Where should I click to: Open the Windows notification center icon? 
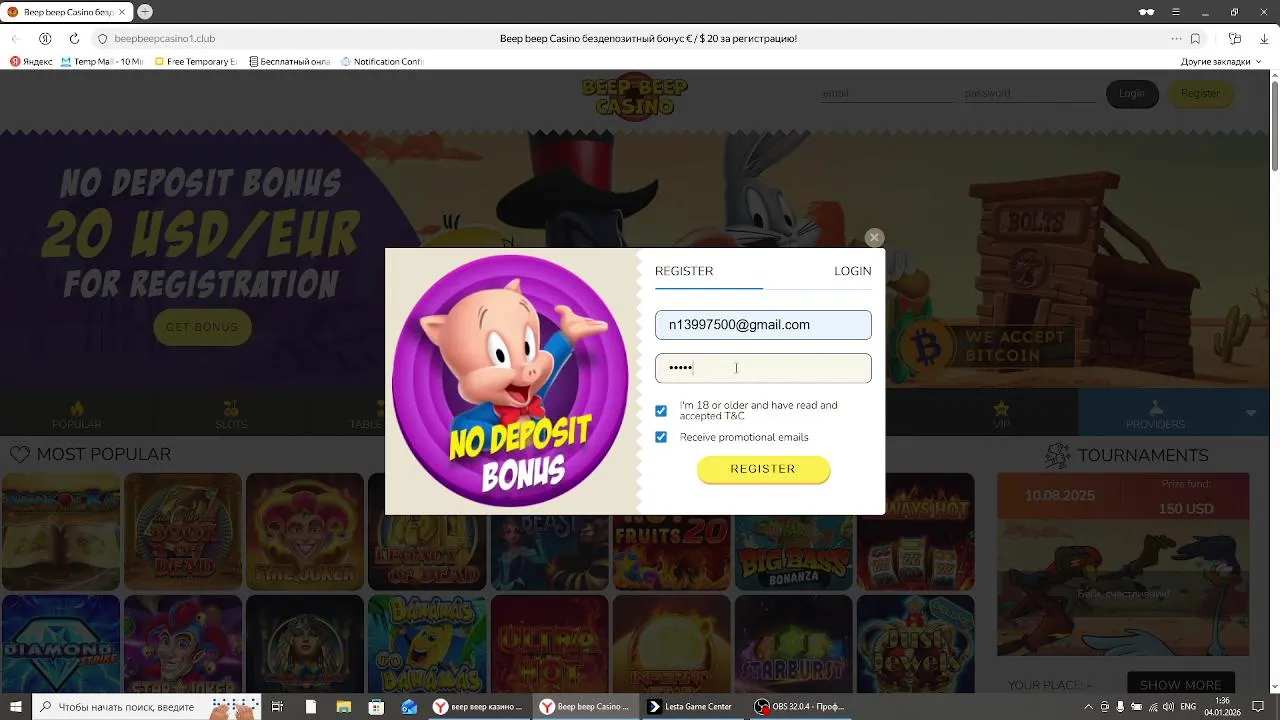pyautogui.click(x=1258, y=706)
